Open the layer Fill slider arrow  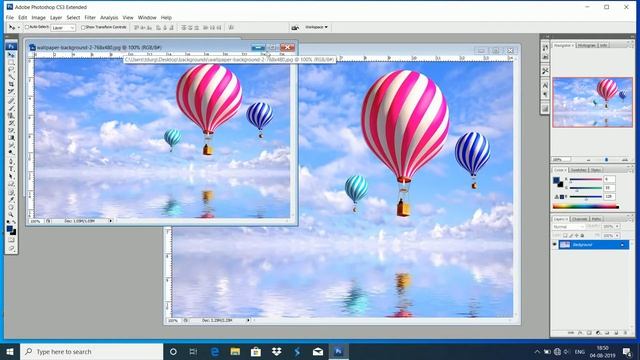(617, 235)
